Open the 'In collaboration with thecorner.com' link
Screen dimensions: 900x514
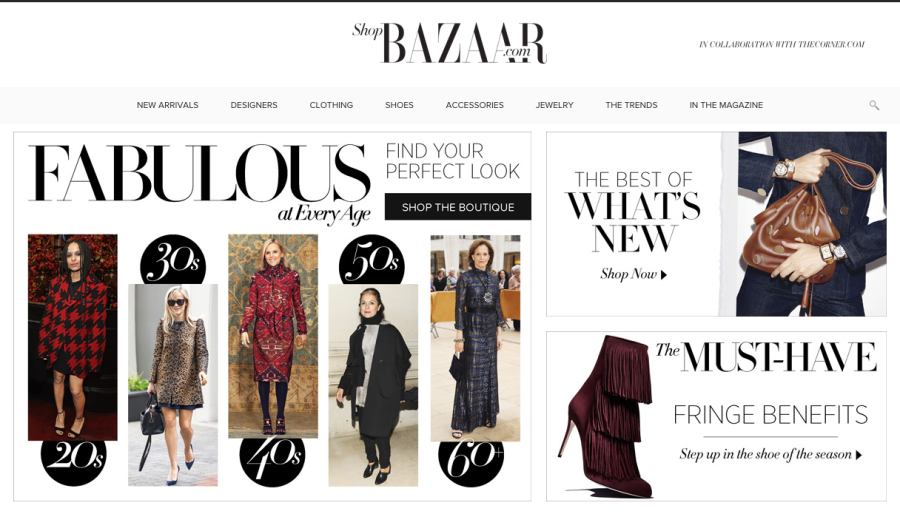pyautogui.click(x=782, y=44)
